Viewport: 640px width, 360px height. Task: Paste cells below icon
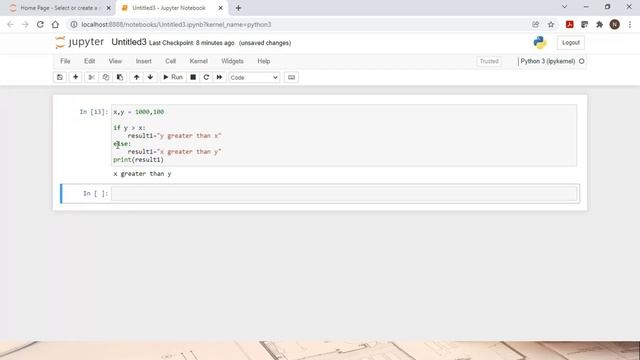point(120,77)
